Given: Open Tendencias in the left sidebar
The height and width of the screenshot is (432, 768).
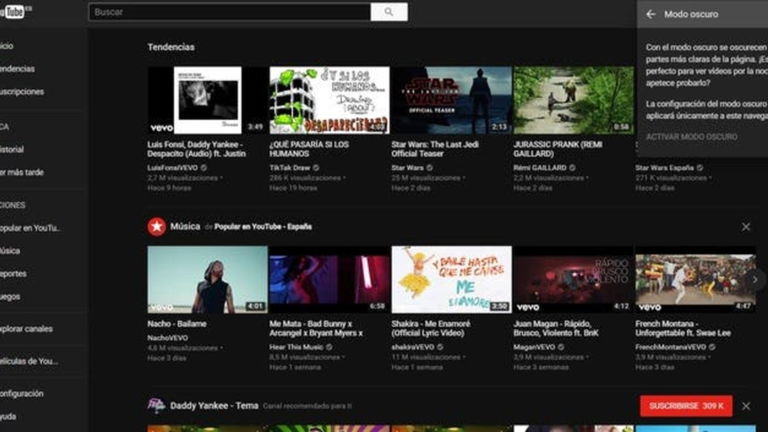Looking at the screenshot, I should [18, 69].
